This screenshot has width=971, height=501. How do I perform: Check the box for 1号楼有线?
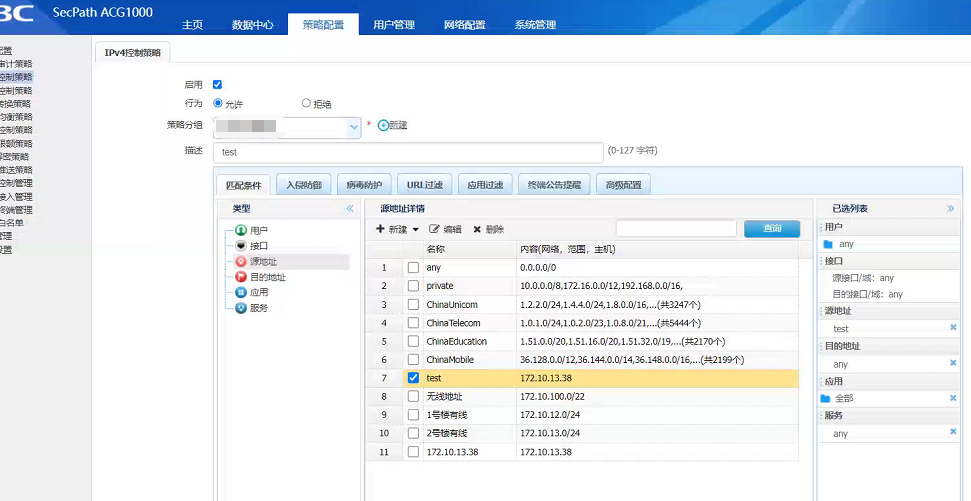413,415
